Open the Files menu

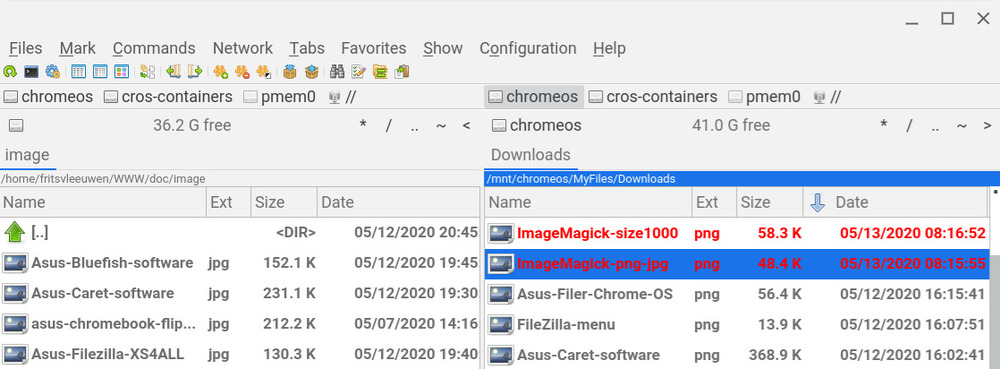pos(26,48)
